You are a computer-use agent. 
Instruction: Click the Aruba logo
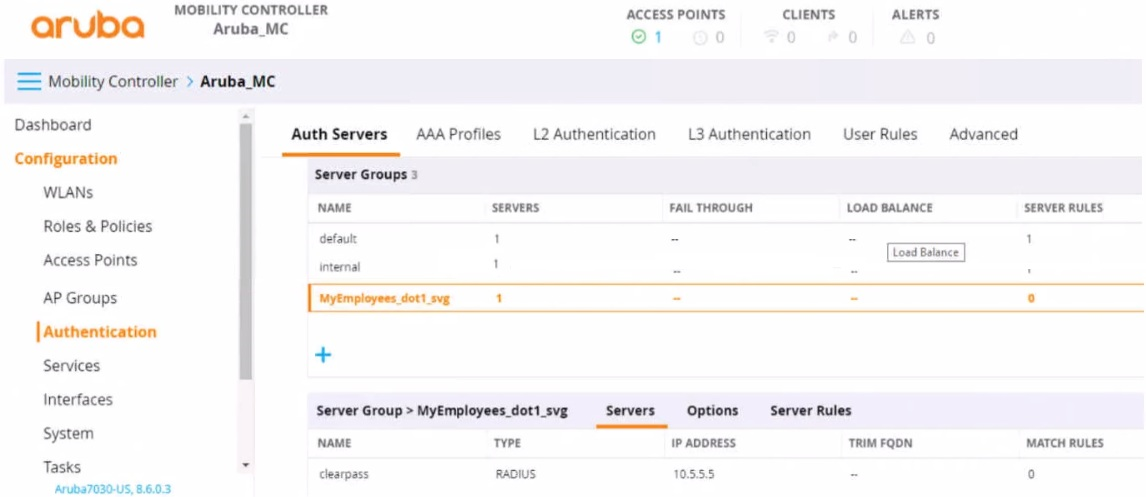(88, 26)
